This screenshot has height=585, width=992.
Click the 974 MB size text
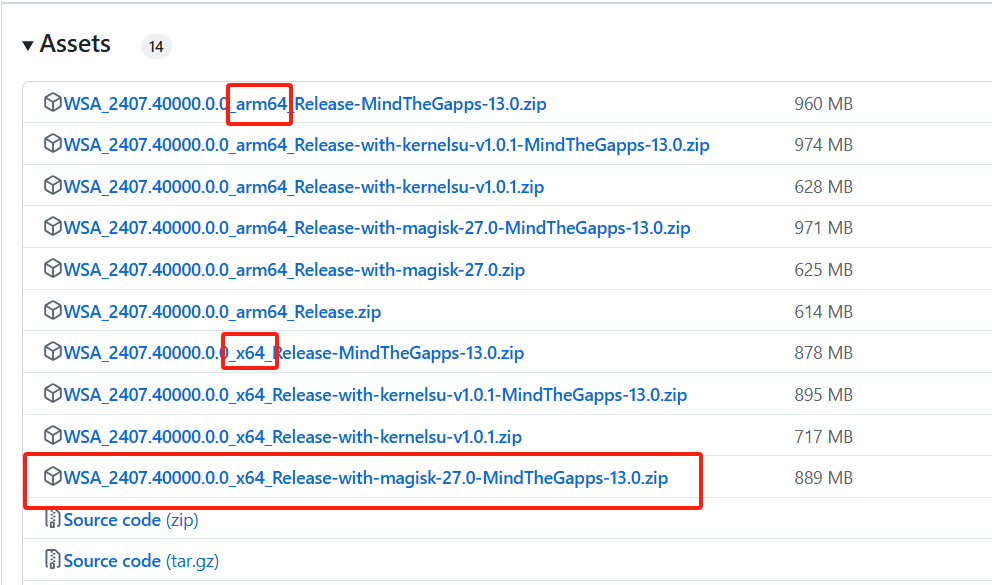click(x=824, y=145)
